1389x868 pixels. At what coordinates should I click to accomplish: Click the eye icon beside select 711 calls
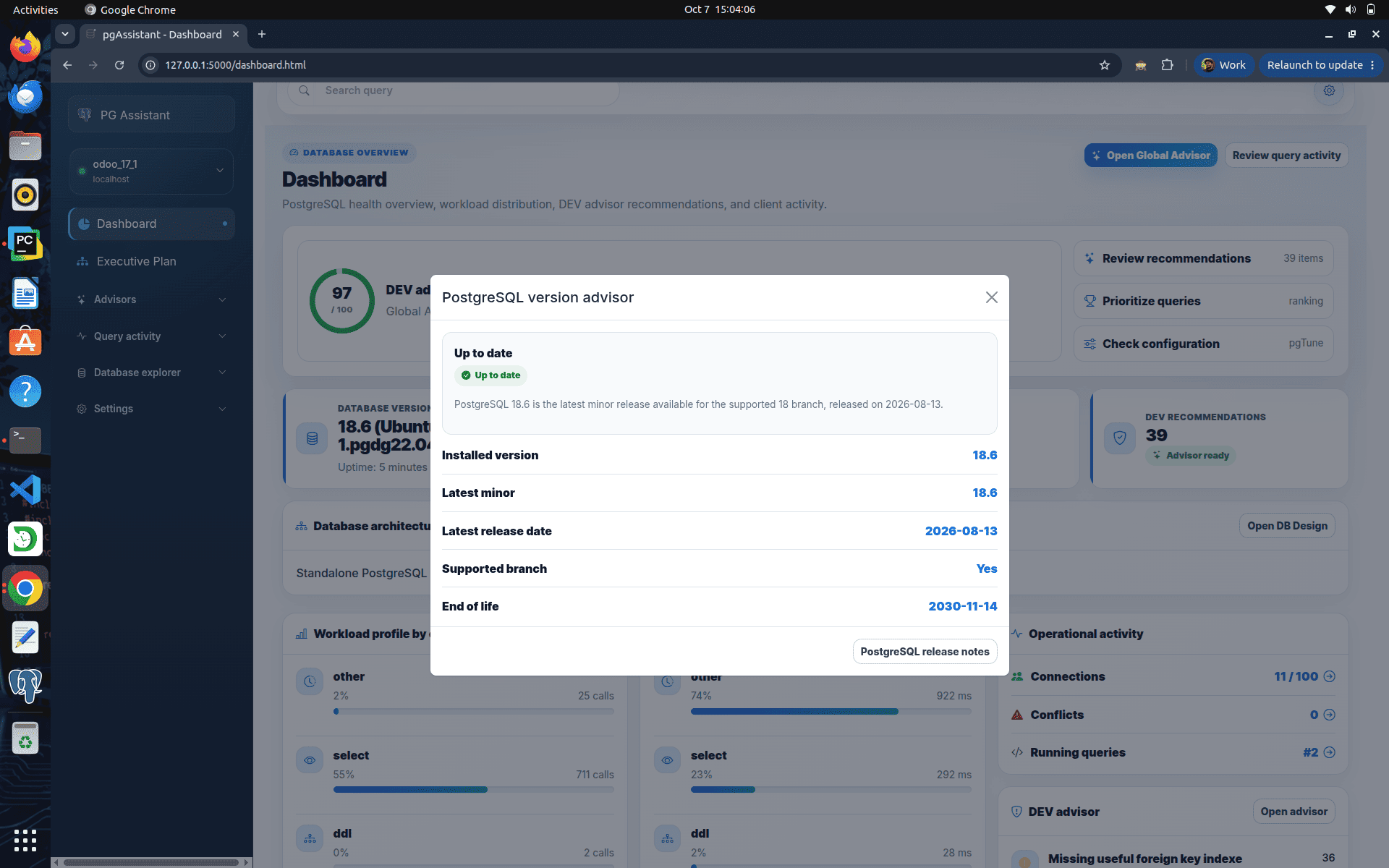310,760
